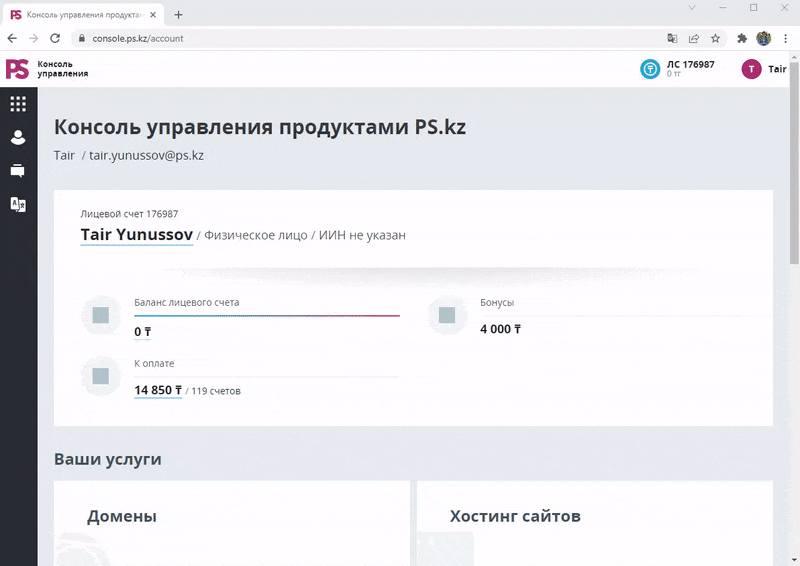Click the address bar URL console.ps.kz/account
800x566 pixels.
[138, 38]
